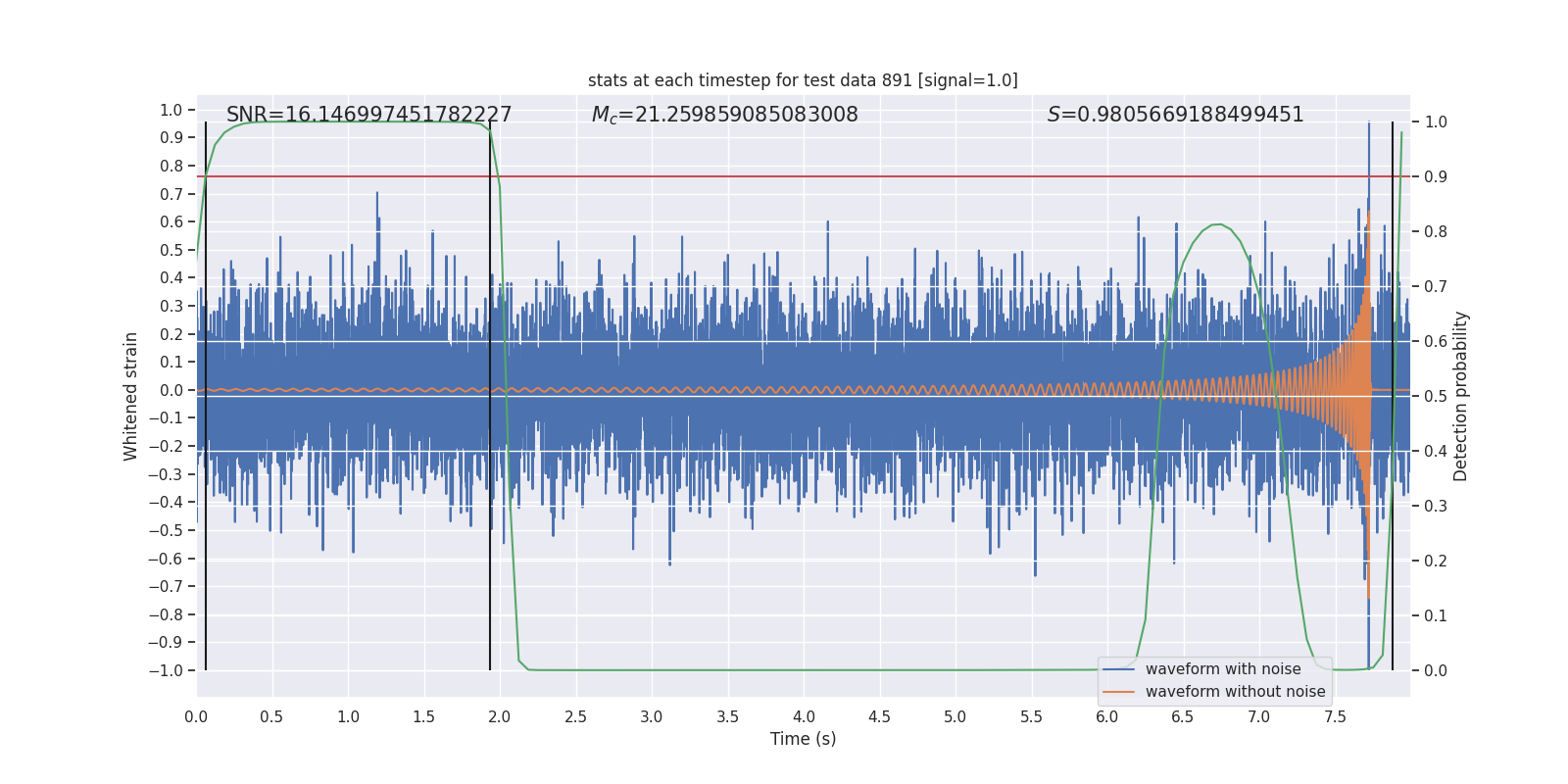
Task: Click the 0.9 tick on the detection probability axis
Action: tap(1436, 176)
